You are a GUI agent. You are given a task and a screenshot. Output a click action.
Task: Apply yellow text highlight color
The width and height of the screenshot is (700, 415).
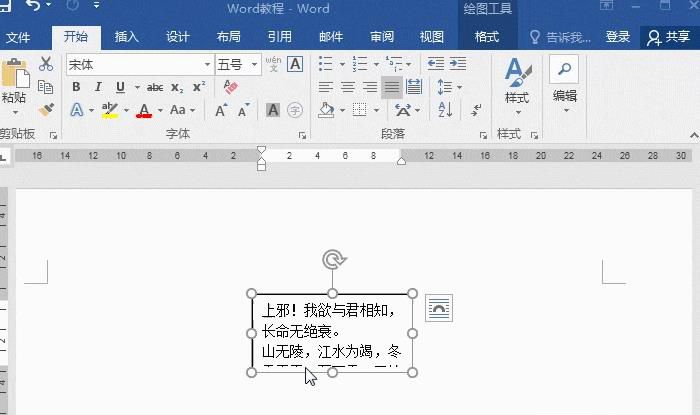[x=110, y=110]
